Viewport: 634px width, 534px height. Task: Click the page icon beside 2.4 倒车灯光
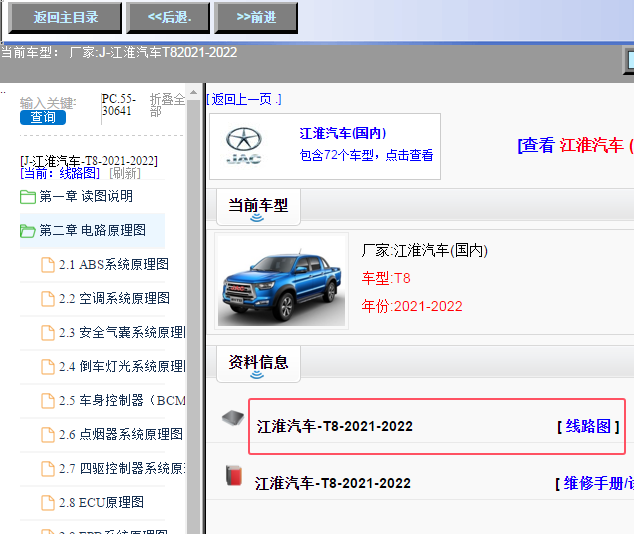coord(48,367)
